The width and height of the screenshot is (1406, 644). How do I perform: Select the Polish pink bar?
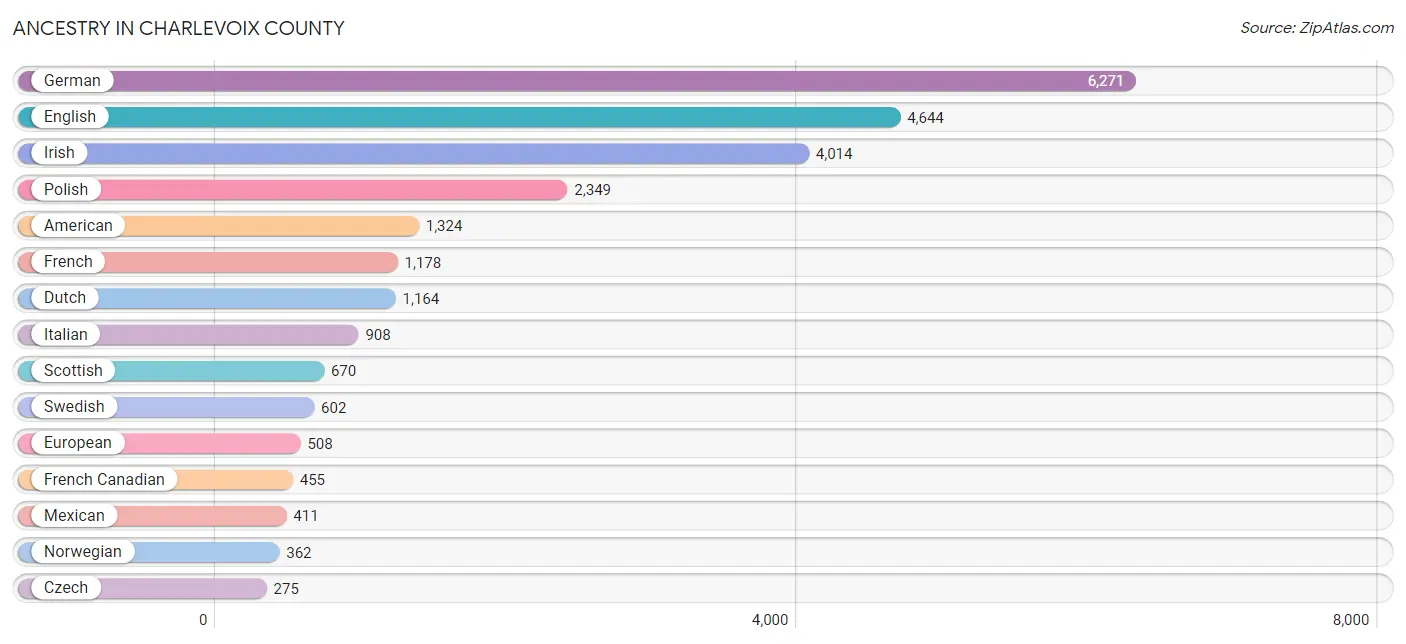click(292, 190)
